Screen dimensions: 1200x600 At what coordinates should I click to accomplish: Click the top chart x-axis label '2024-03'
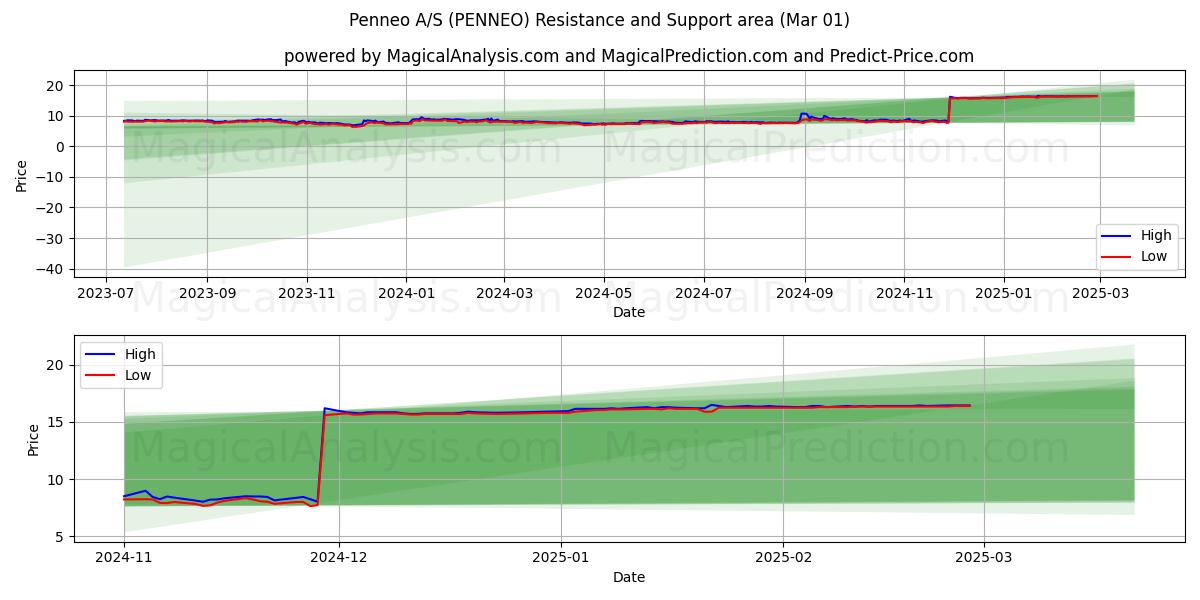tap(503, 294)
